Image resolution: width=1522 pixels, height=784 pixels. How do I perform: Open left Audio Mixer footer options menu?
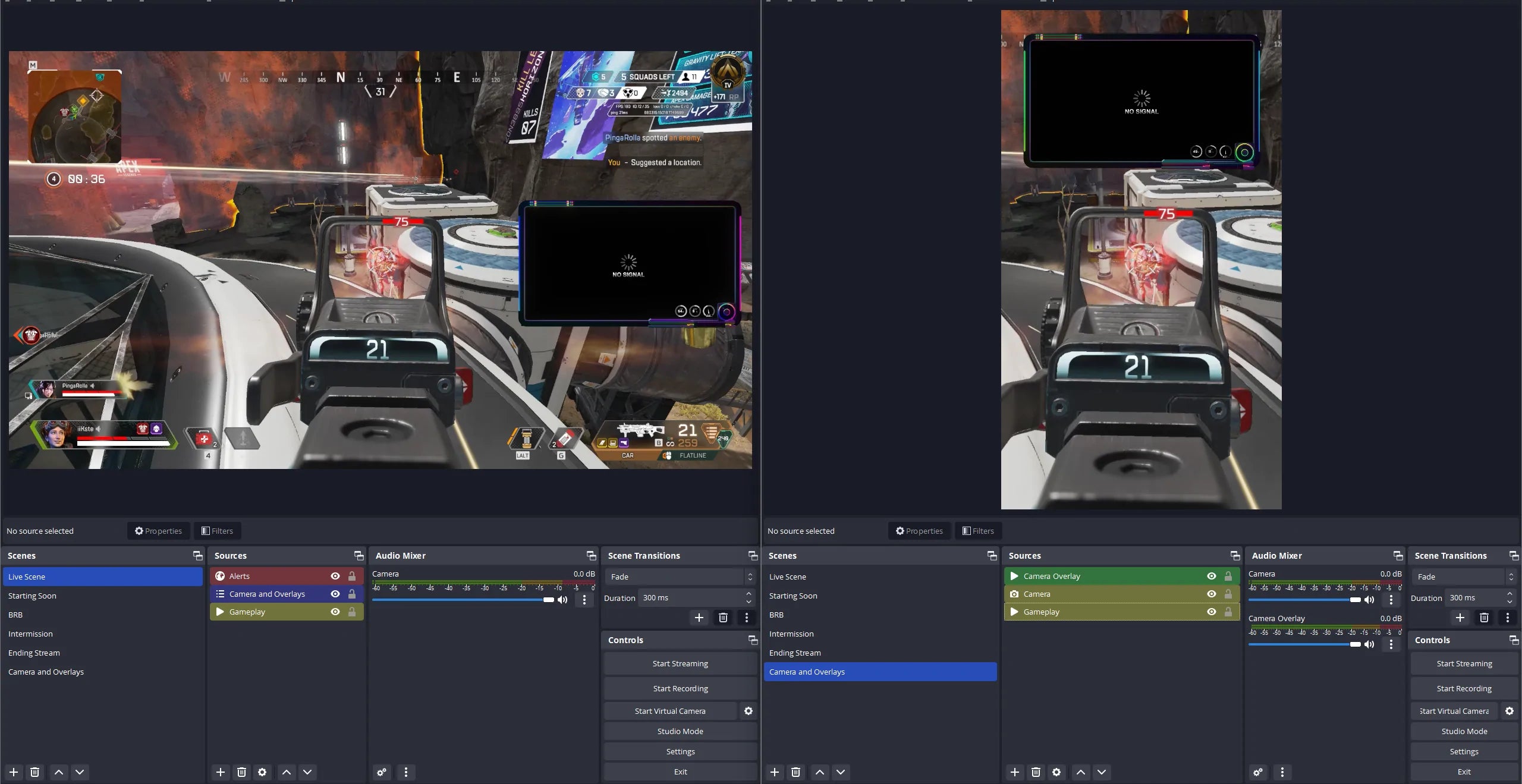point(406,772)
